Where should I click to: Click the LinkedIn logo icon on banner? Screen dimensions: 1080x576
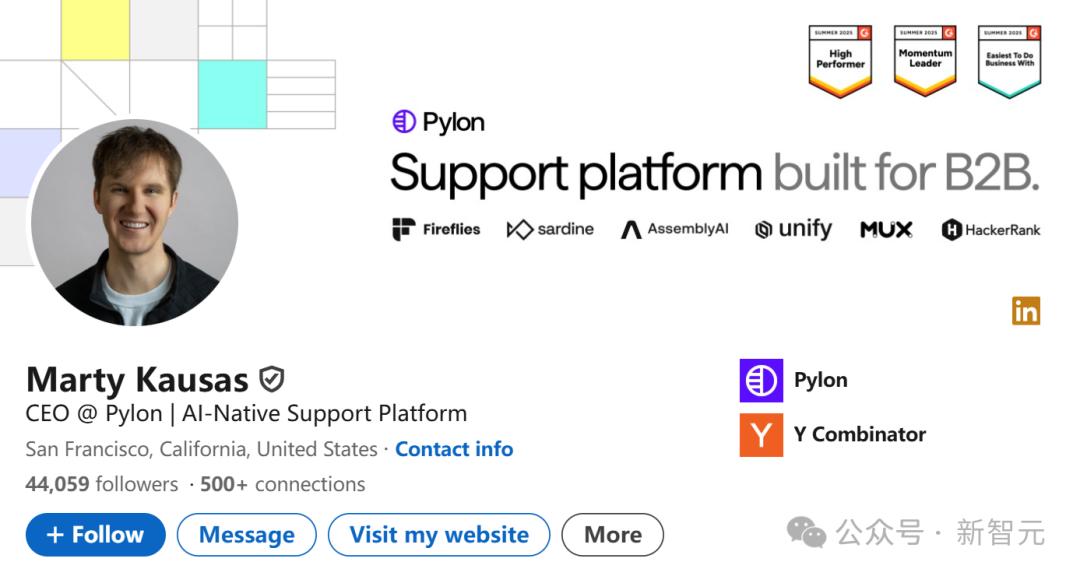1026,311
